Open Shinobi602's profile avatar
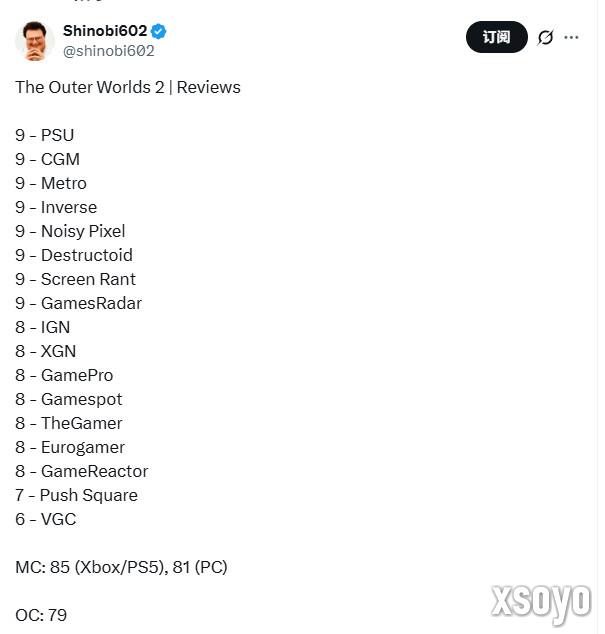 coord(33,39)
